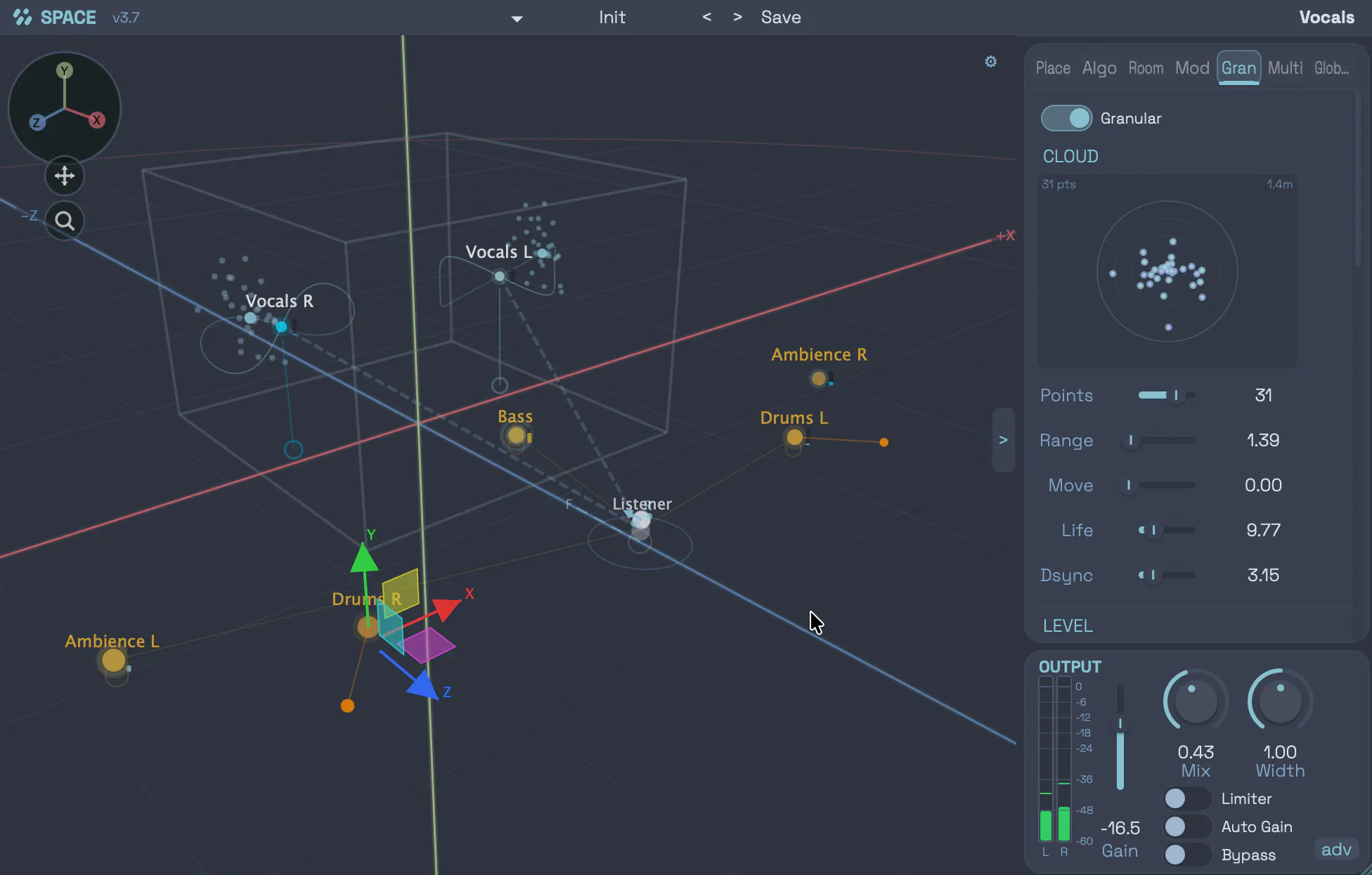Image resolution: width=1372 pixels, height=875 pixels.
Task: Click the Mix knob
Action: 1196,701
